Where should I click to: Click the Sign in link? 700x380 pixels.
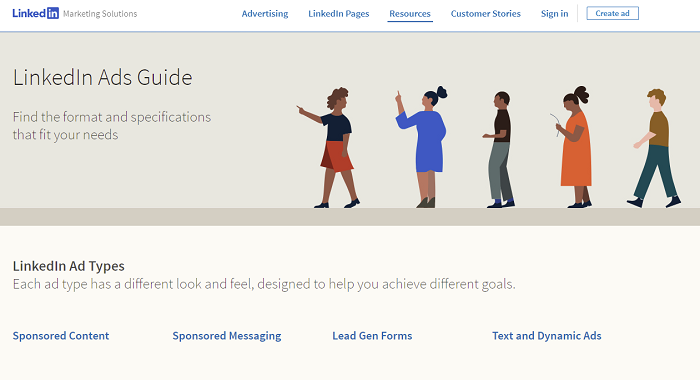(x=554, y=14)
